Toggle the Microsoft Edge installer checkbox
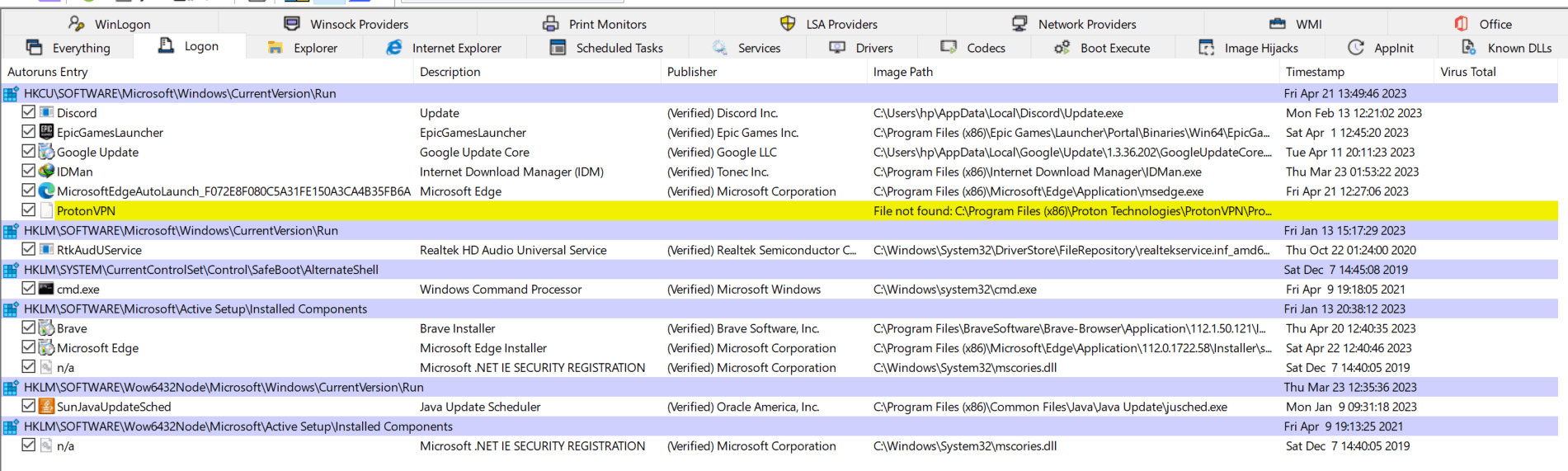This screenshot has width=1568, height=471. coord(29,347)
